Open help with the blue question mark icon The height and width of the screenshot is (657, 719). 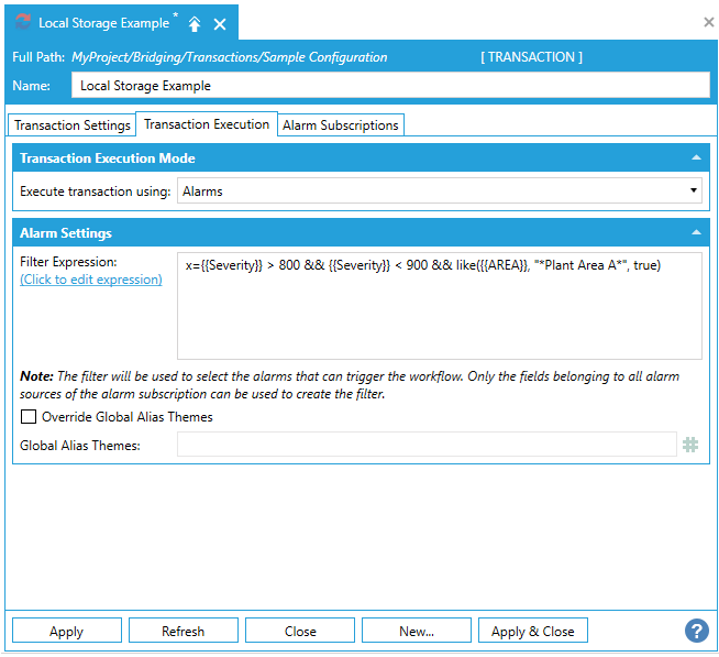pyautogui.click(x=696, y=630)
